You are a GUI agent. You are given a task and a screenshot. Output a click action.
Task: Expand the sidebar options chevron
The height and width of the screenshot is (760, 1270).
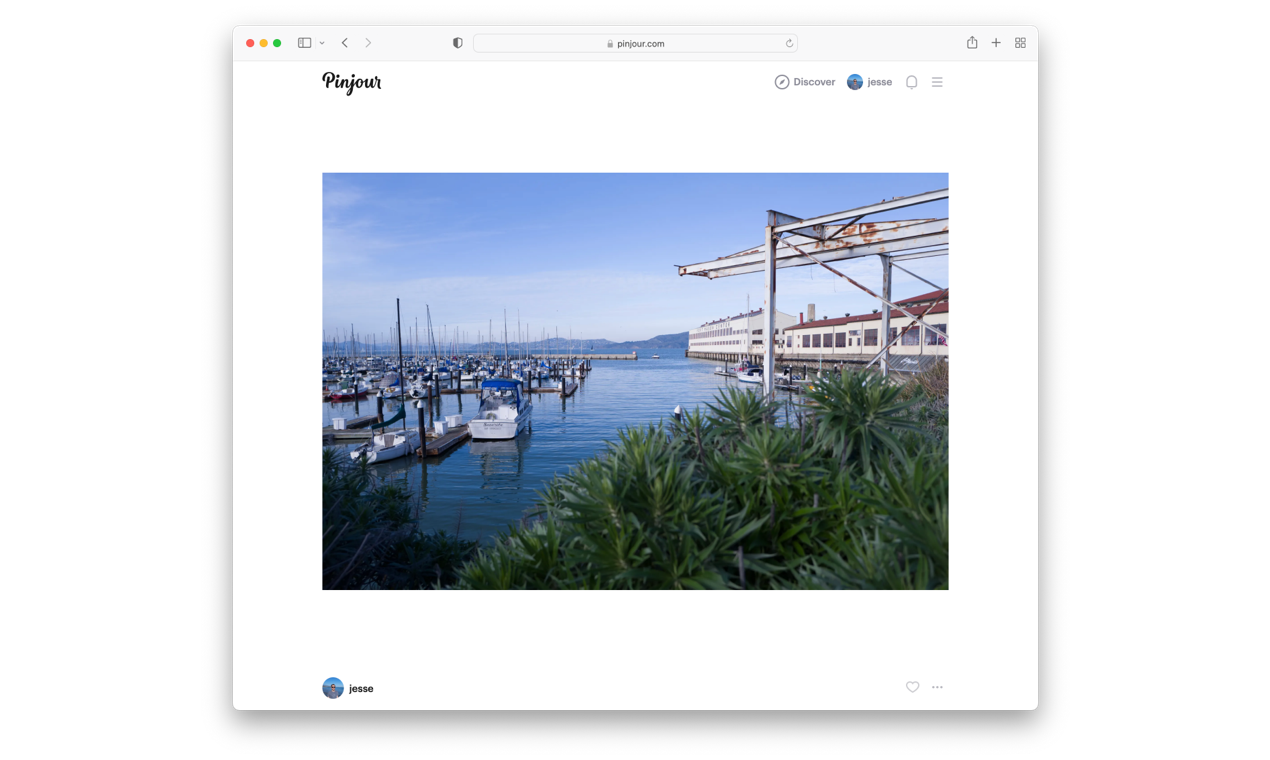coord(322,42)
